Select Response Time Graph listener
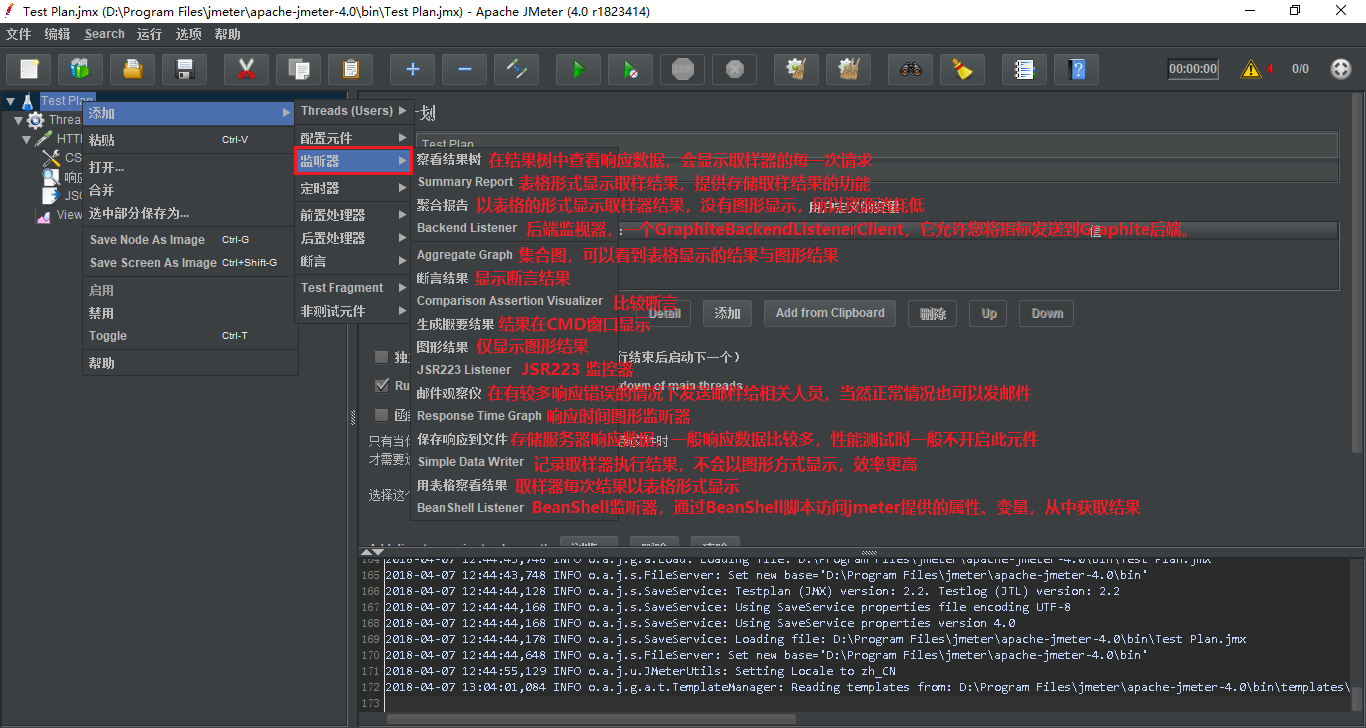Viewport: 1366px width, 728px height. pos(479,416)
